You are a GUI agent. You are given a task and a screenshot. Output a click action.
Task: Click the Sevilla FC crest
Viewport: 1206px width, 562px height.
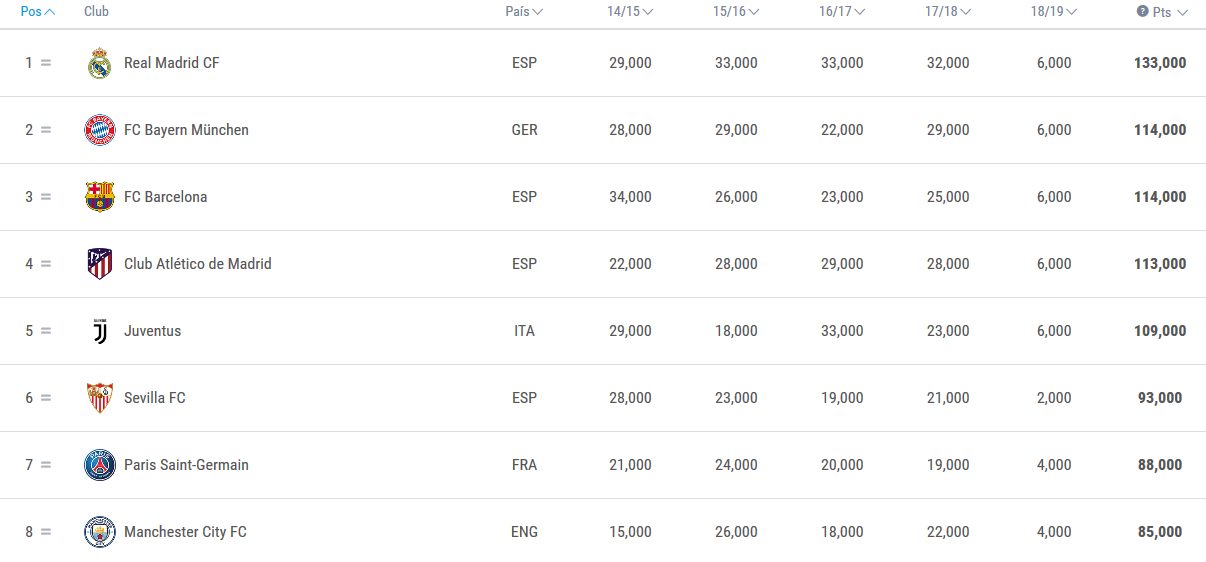(99, 398)
